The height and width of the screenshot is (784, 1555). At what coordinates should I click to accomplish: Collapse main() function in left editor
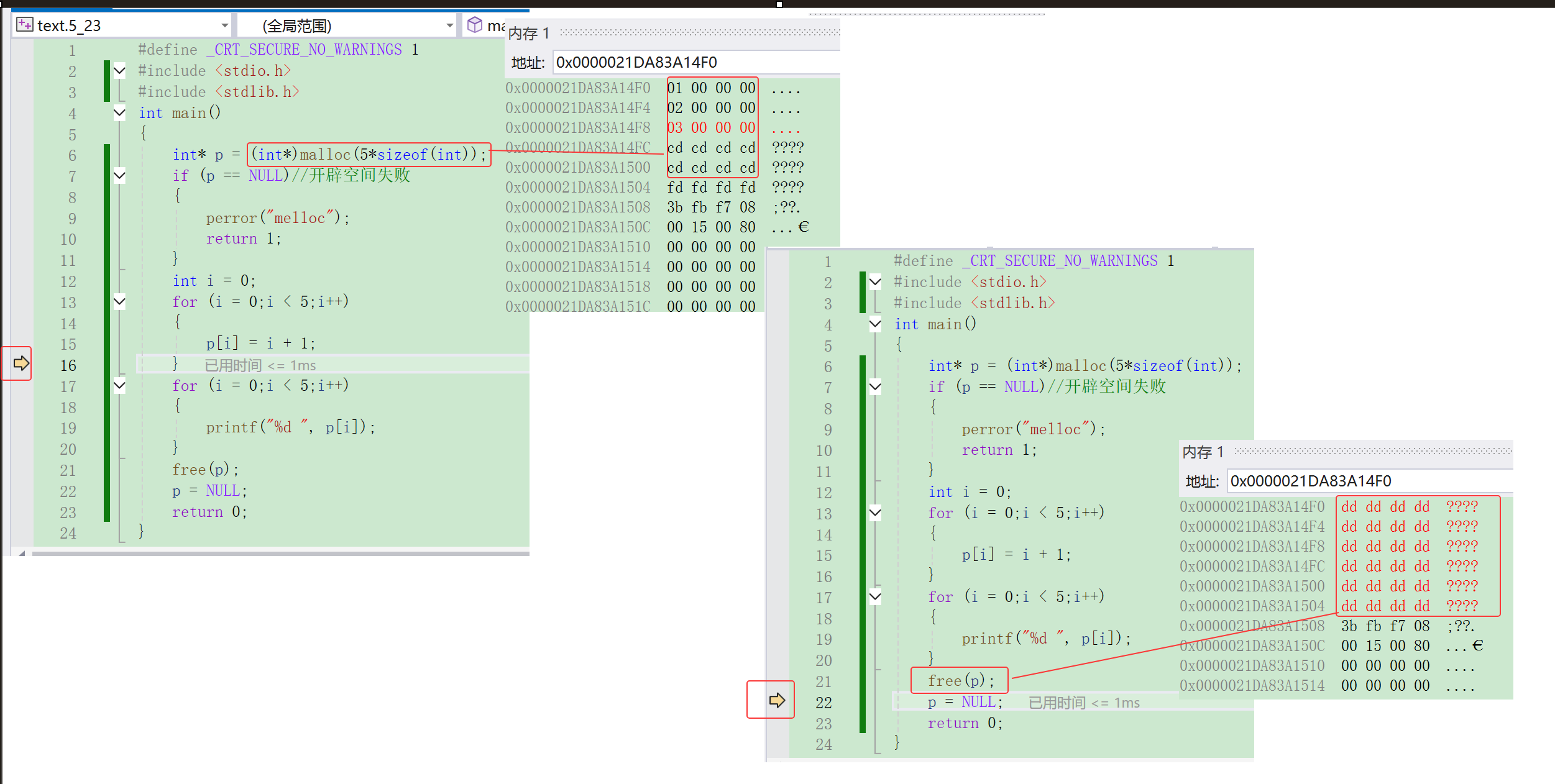coord(120,113)
